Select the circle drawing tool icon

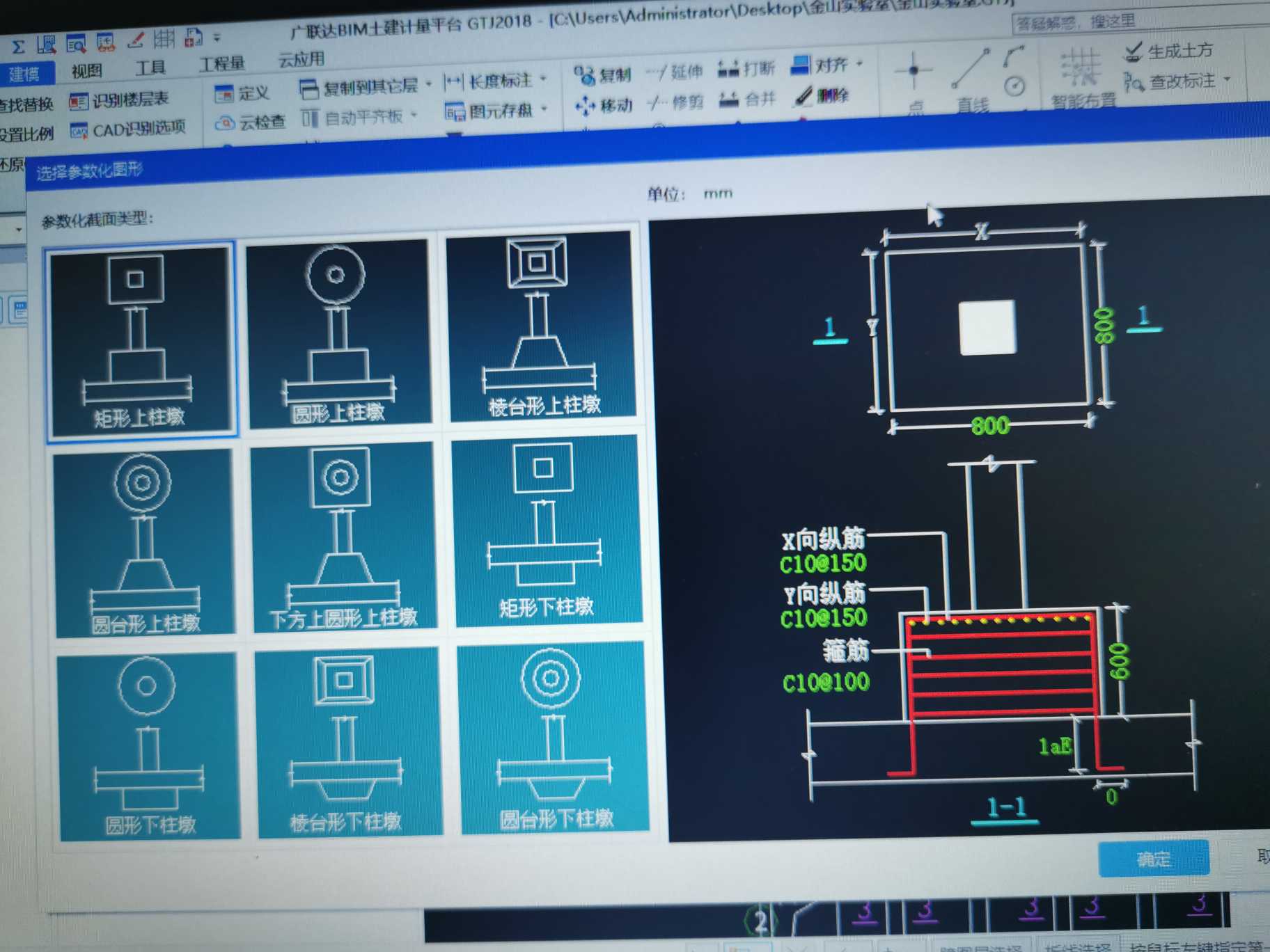(1014, 87)
